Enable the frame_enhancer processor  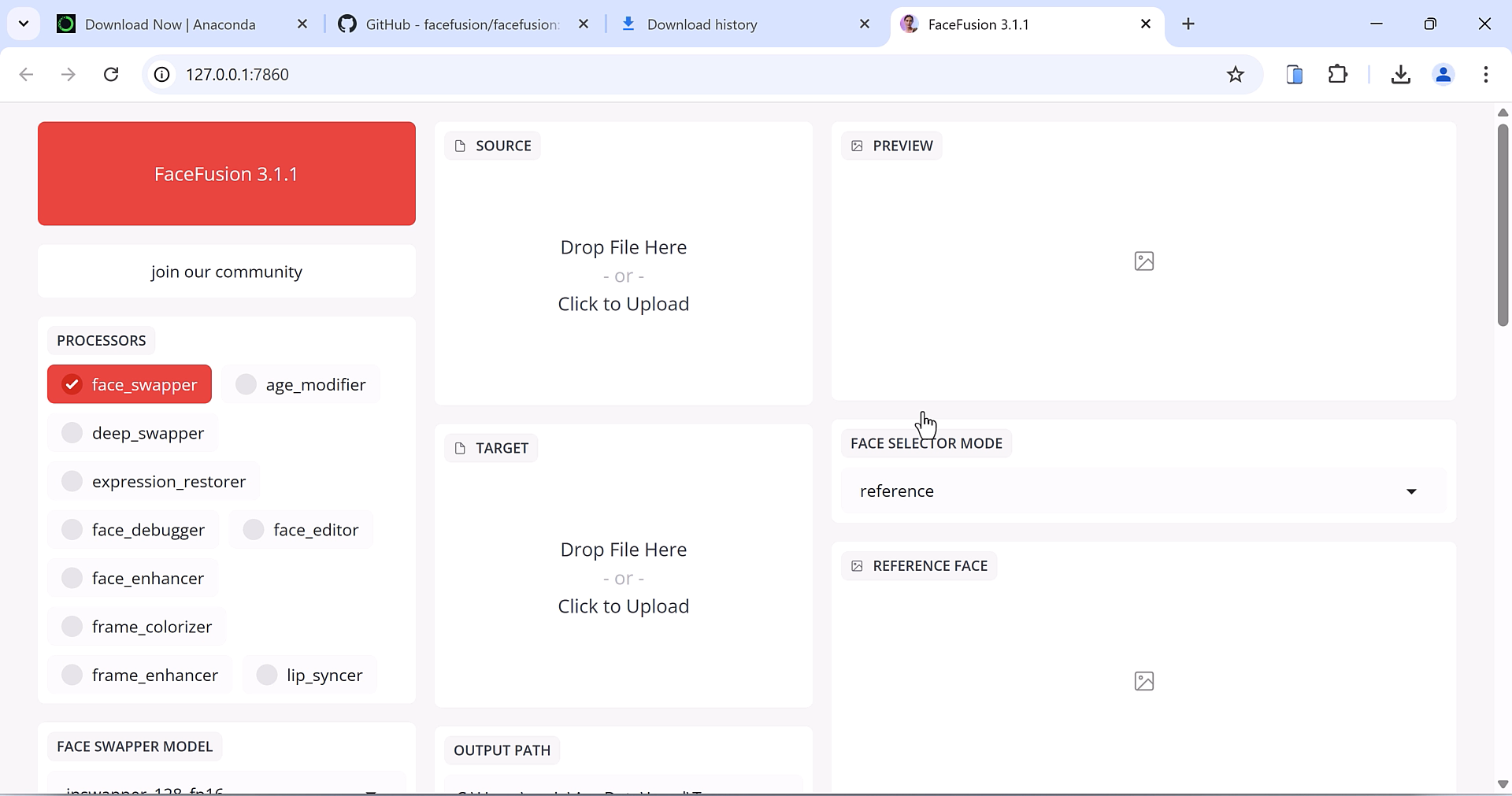click(140, 675)
